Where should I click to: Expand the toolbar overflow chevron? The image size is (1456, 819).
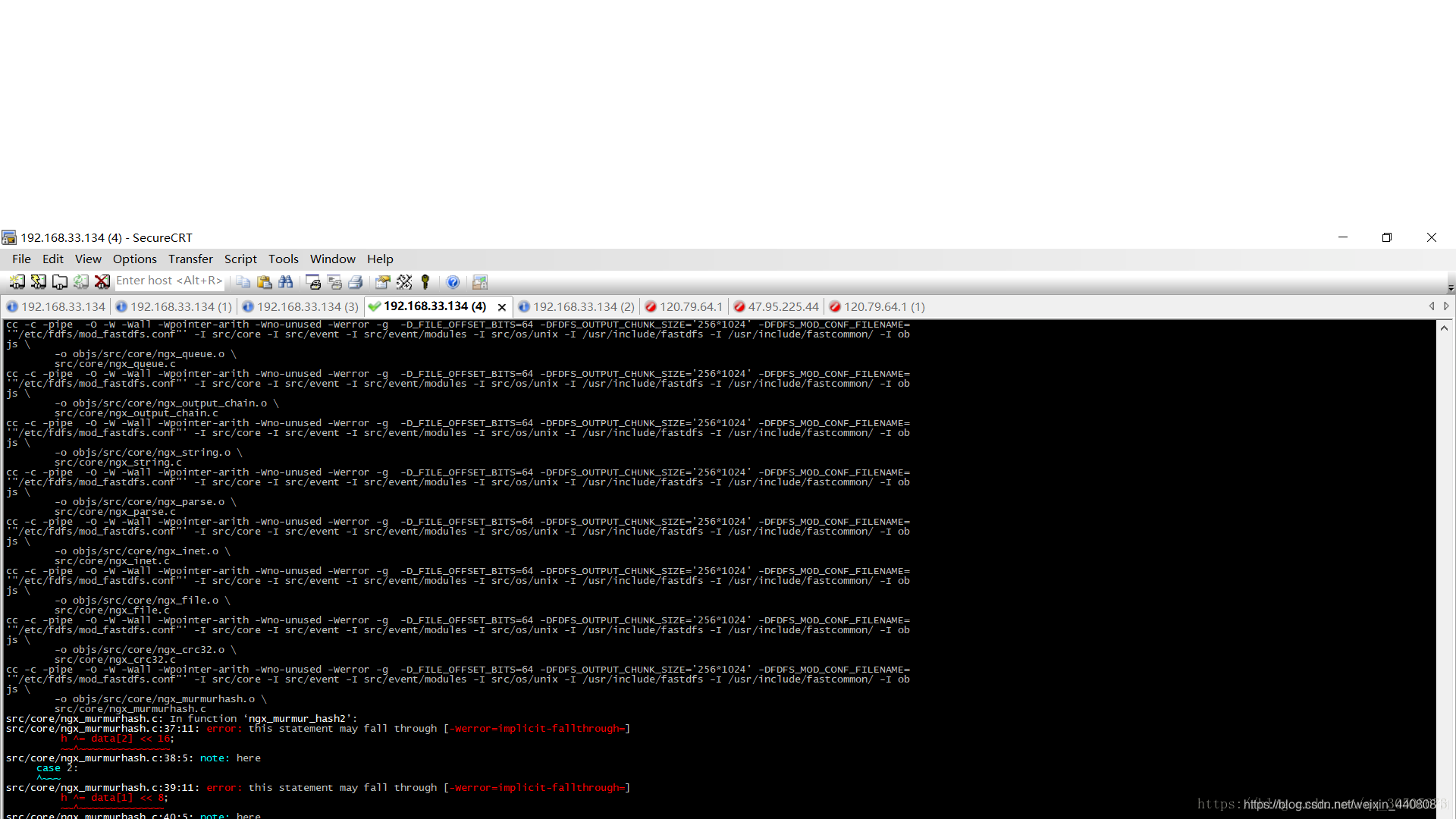point(1451,288)
